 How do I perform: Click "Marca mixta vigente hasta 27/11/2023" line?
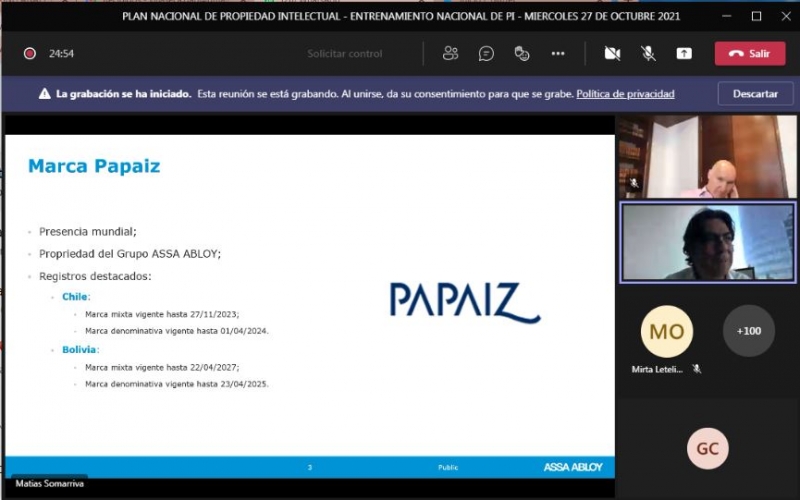(x=162, y=314)
